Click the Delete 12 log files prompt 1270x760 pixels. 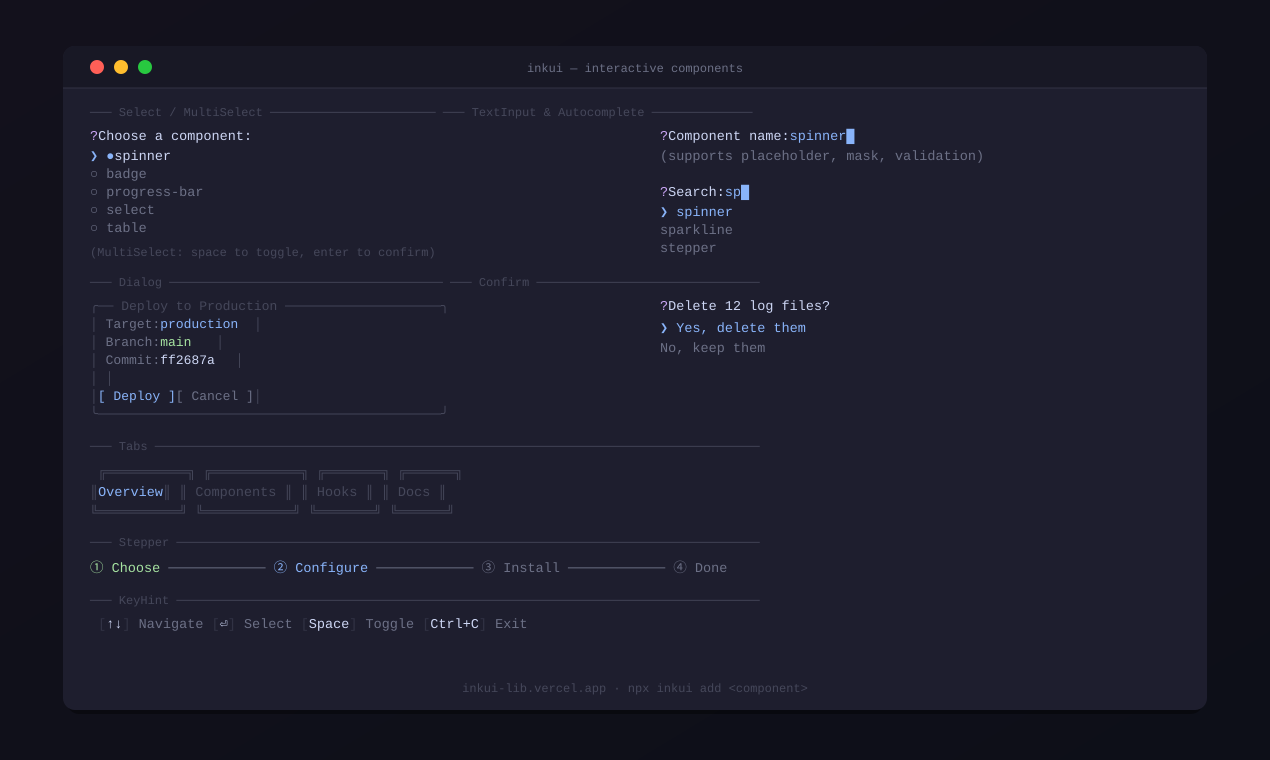(x=745, y=307)
